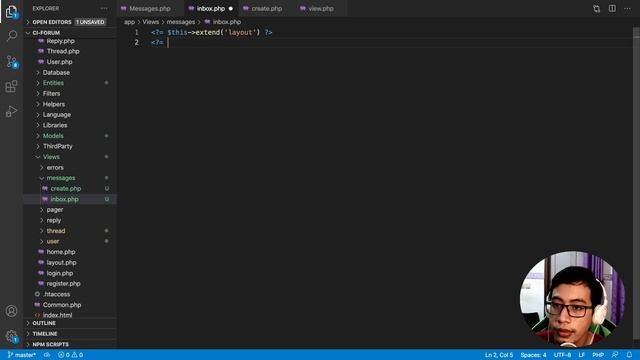The height and width of the screenshot is (360, 640).
Task: Click Views in the breadcrumb path
Action: (x=151, y=22)
